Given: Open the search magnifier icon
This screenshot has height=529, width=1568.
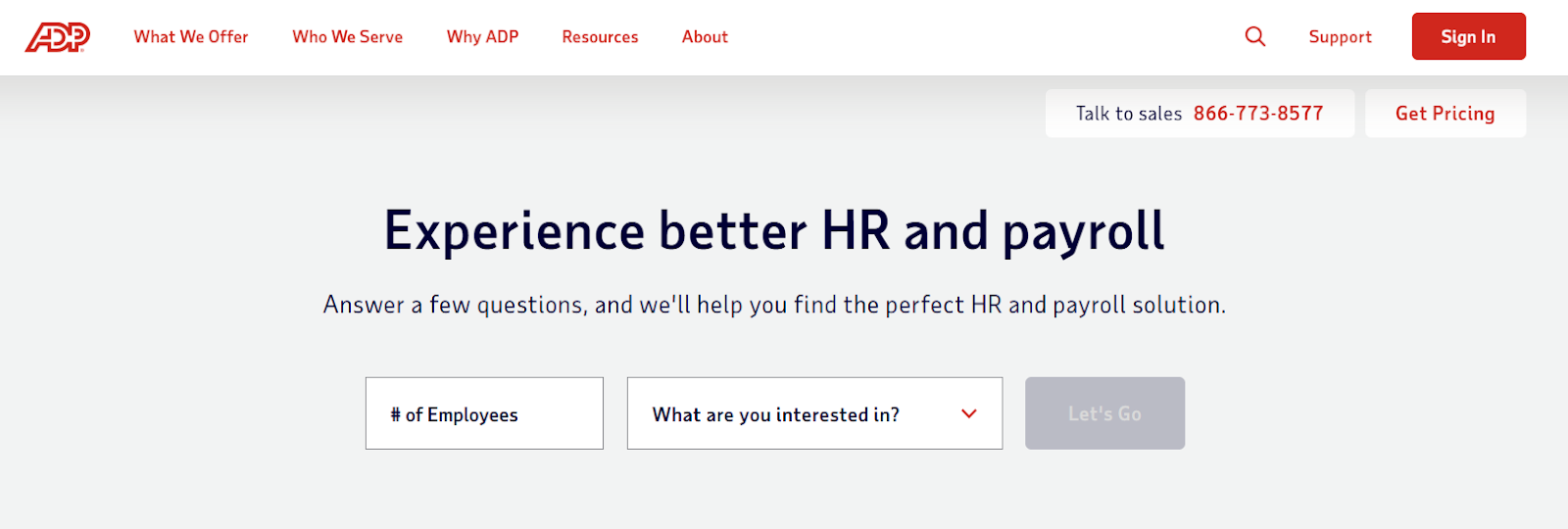Looking at the screenshot, I should pos(1255,36).
